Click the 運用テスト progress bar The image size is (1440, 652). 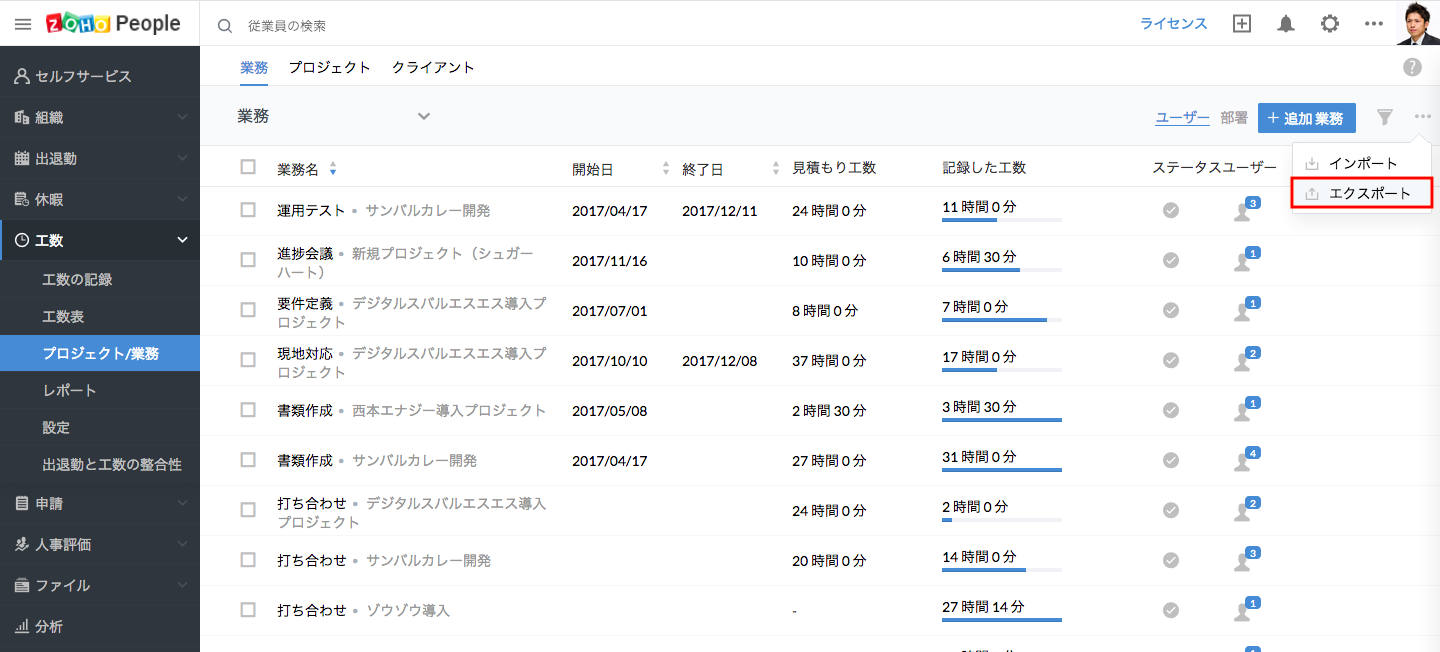(x=1001, y=220)
